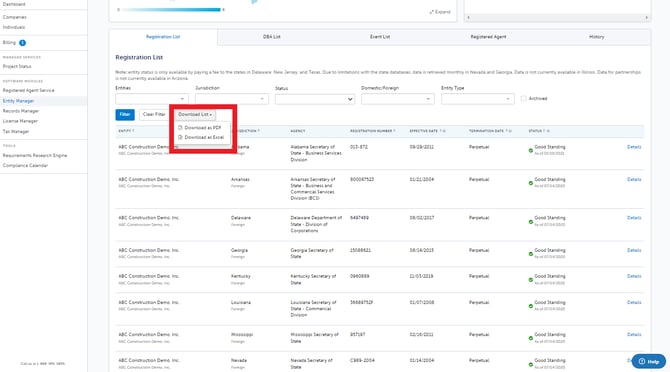Switch to the Event List tab
The width and height of the screenshot is (670, 372).
(x=380, y=37)
